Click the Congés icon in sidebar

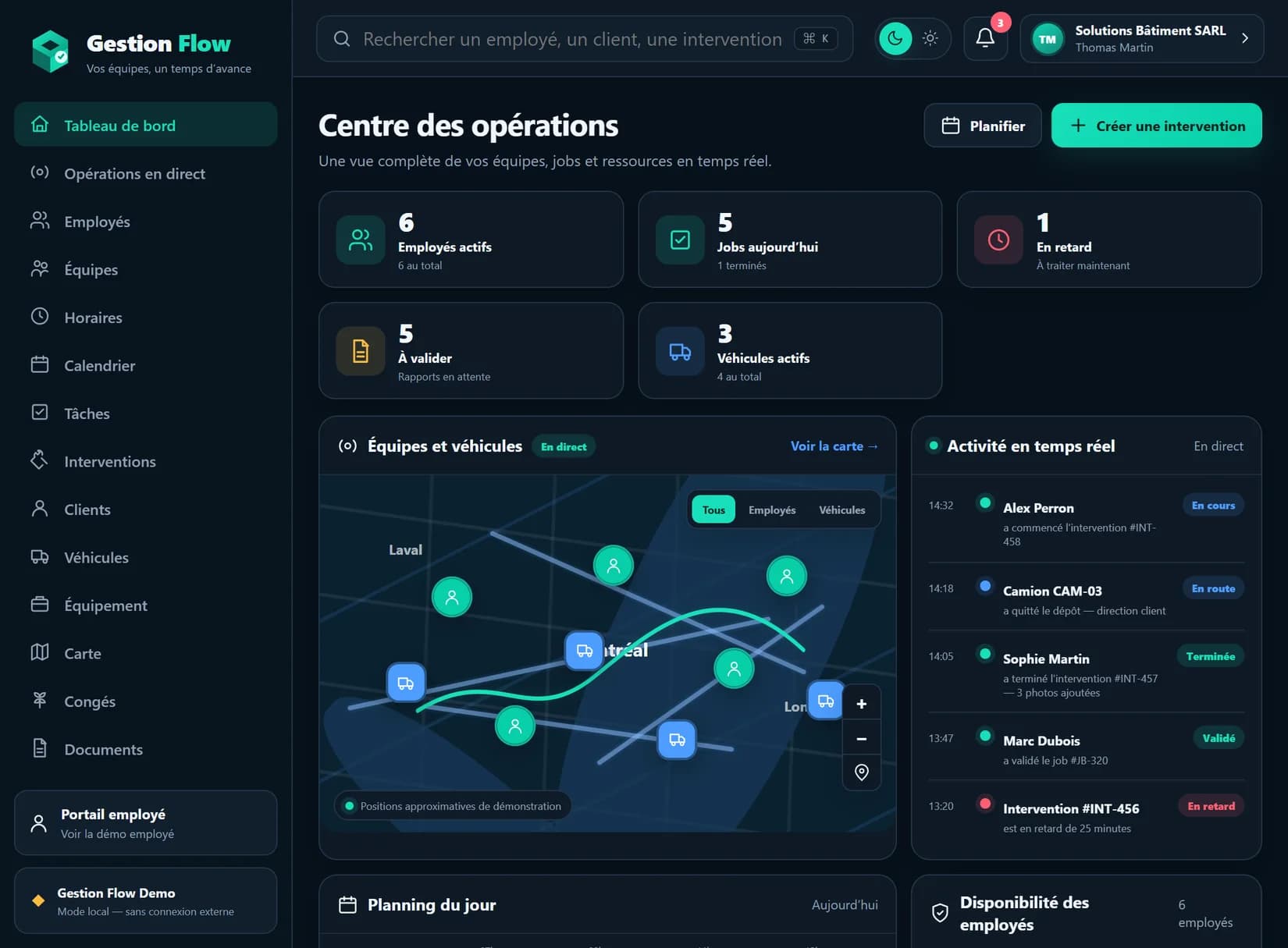tap(40, 701)
